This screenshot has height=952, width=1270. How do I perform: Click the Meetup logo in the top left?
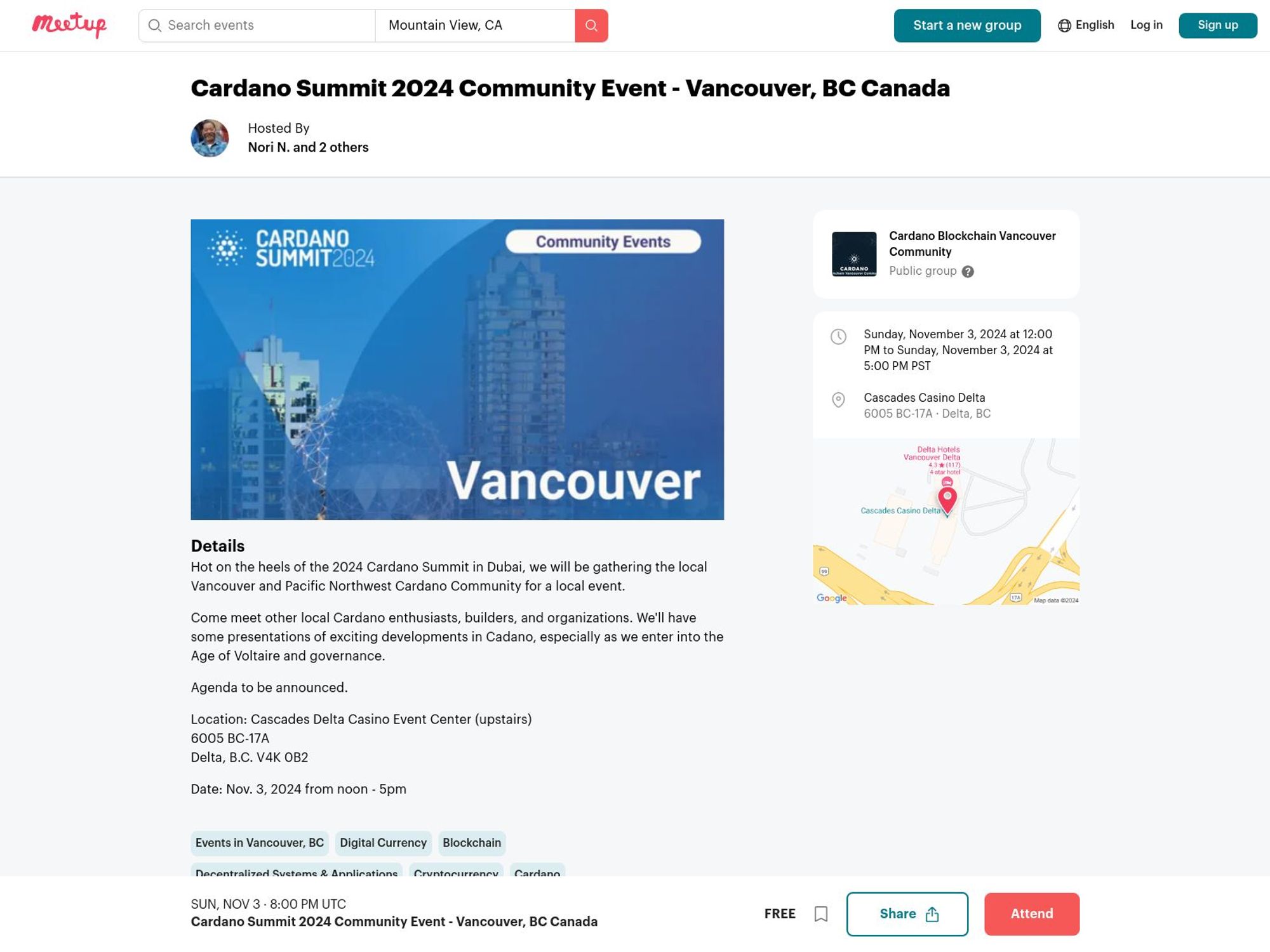[x=68, y=25]
